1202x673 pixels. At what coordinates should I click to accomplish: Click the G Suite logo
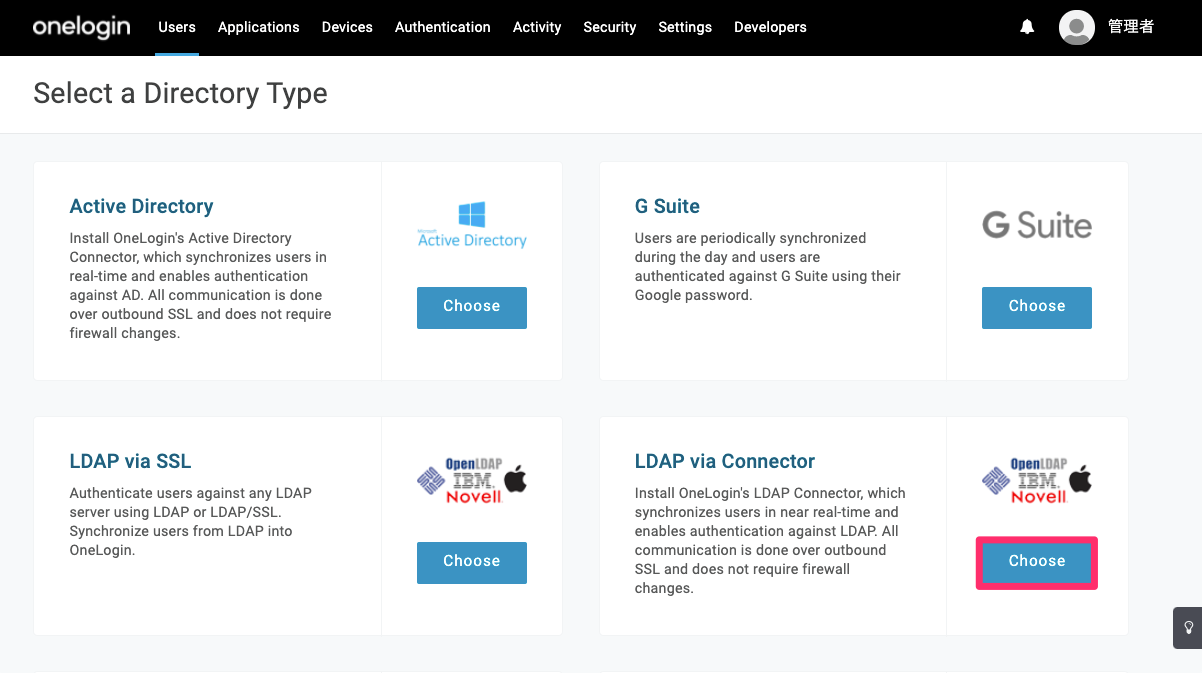[1037, 225]
